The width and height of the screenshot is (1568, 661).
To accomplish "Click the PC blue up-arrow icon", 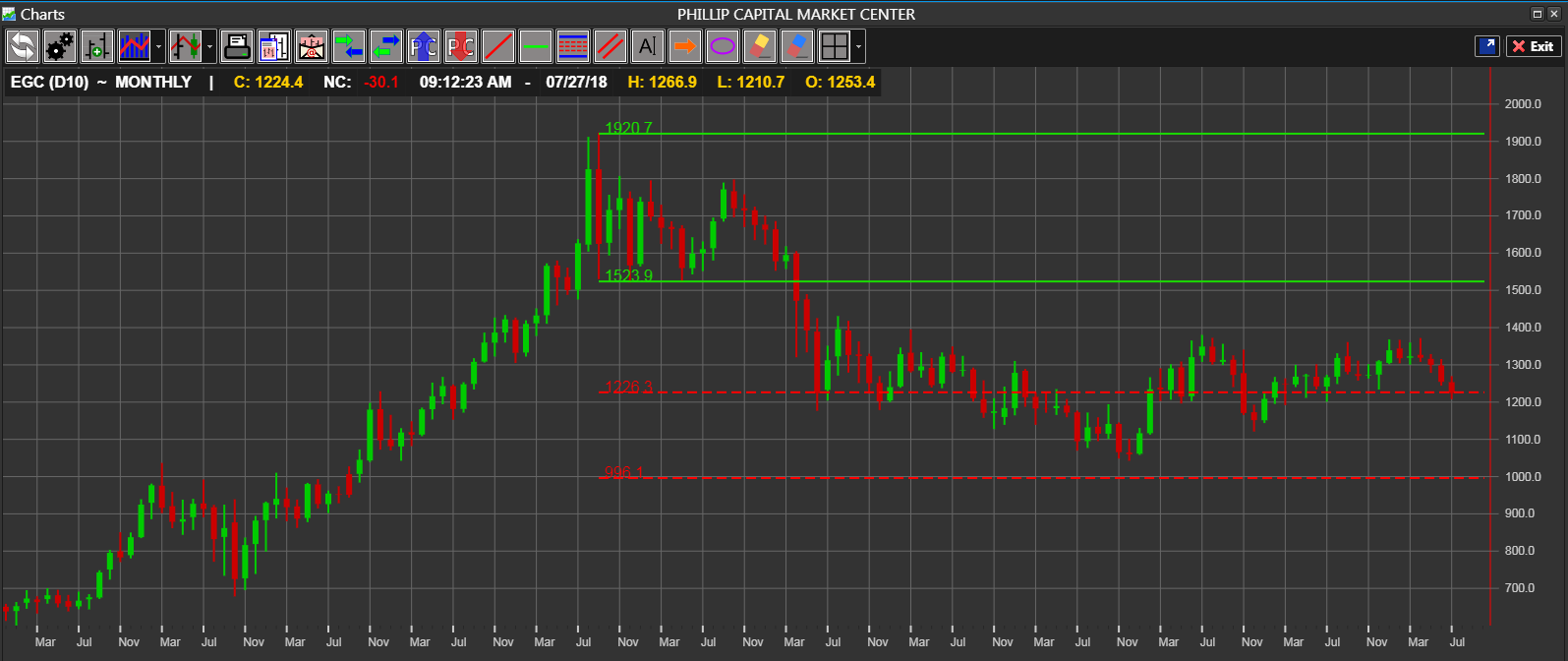I will coord(424,46).
